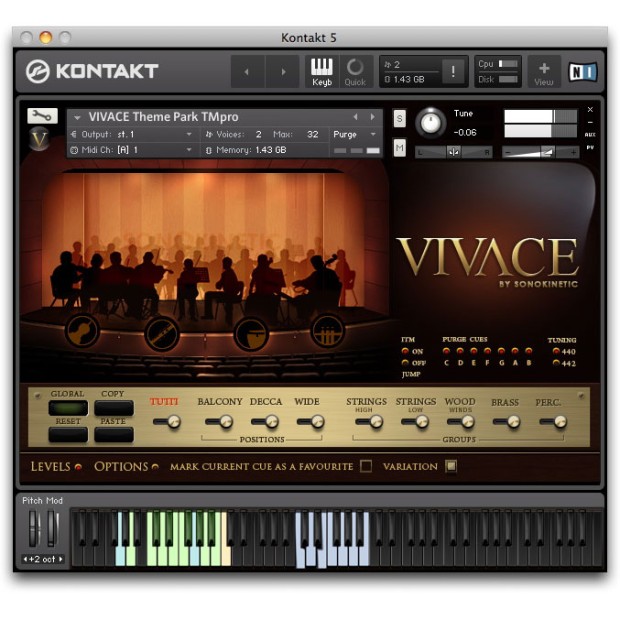The height and width of the screenshot is (620, 620).
Task: Close the instrument with X icon
Action: point(590,109)
